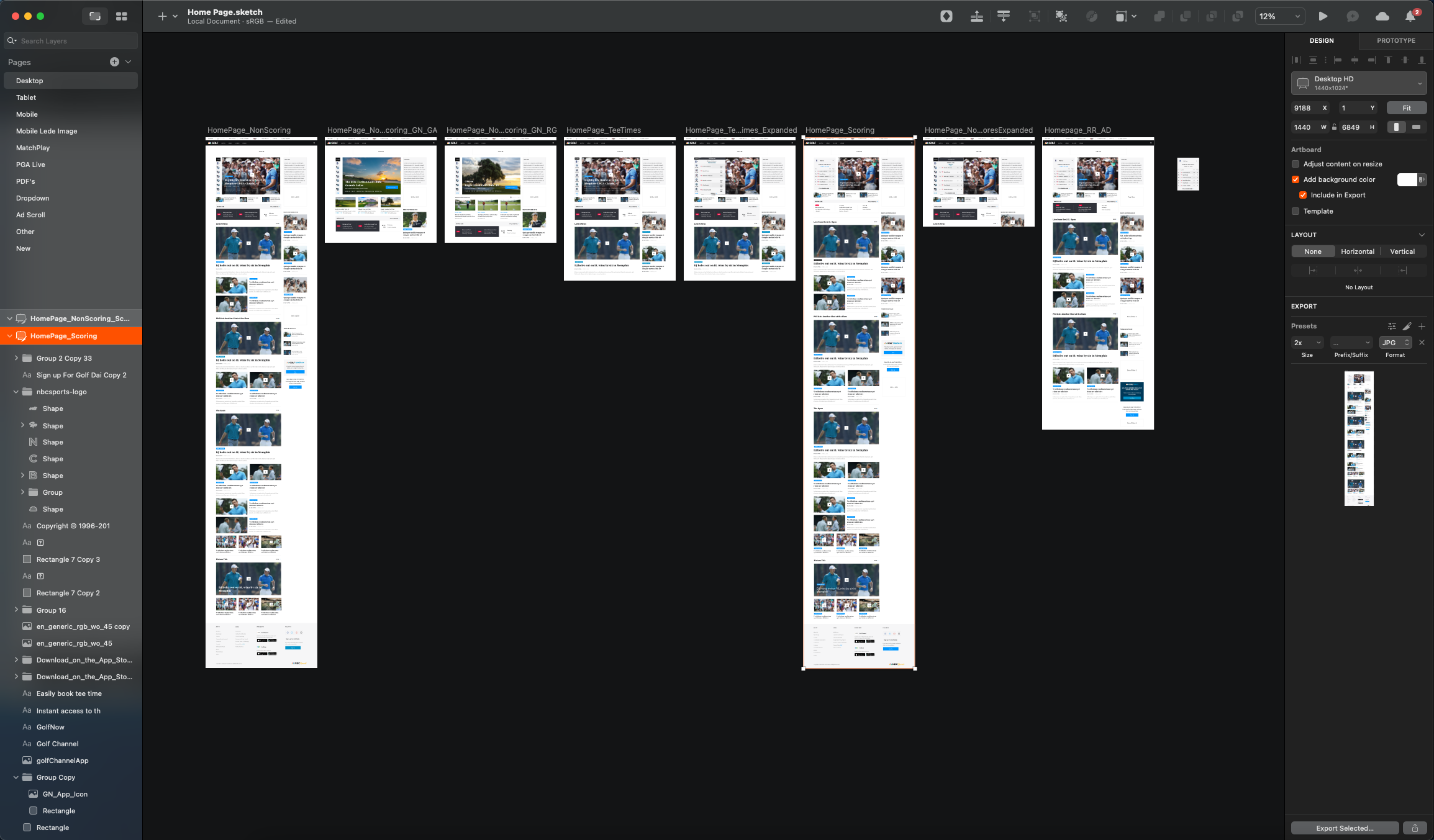Viewport: 1434px width, 840px height.
Task: Open the zoom level dropdown showing 12%
Action: [1279, 16]
